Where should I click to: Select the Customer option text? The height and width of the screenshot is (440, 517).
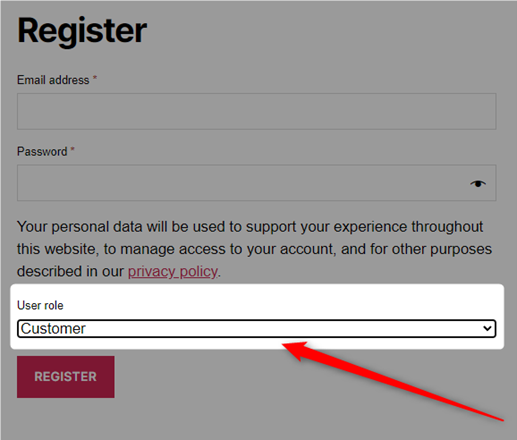click(x=53, y=329)
